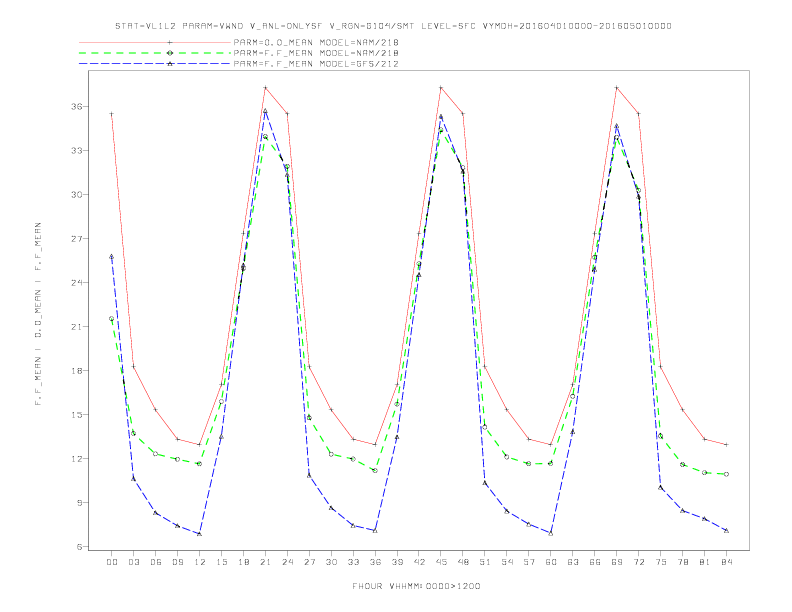Click x-axis forecast hour label 15

[x=221, y=562]
